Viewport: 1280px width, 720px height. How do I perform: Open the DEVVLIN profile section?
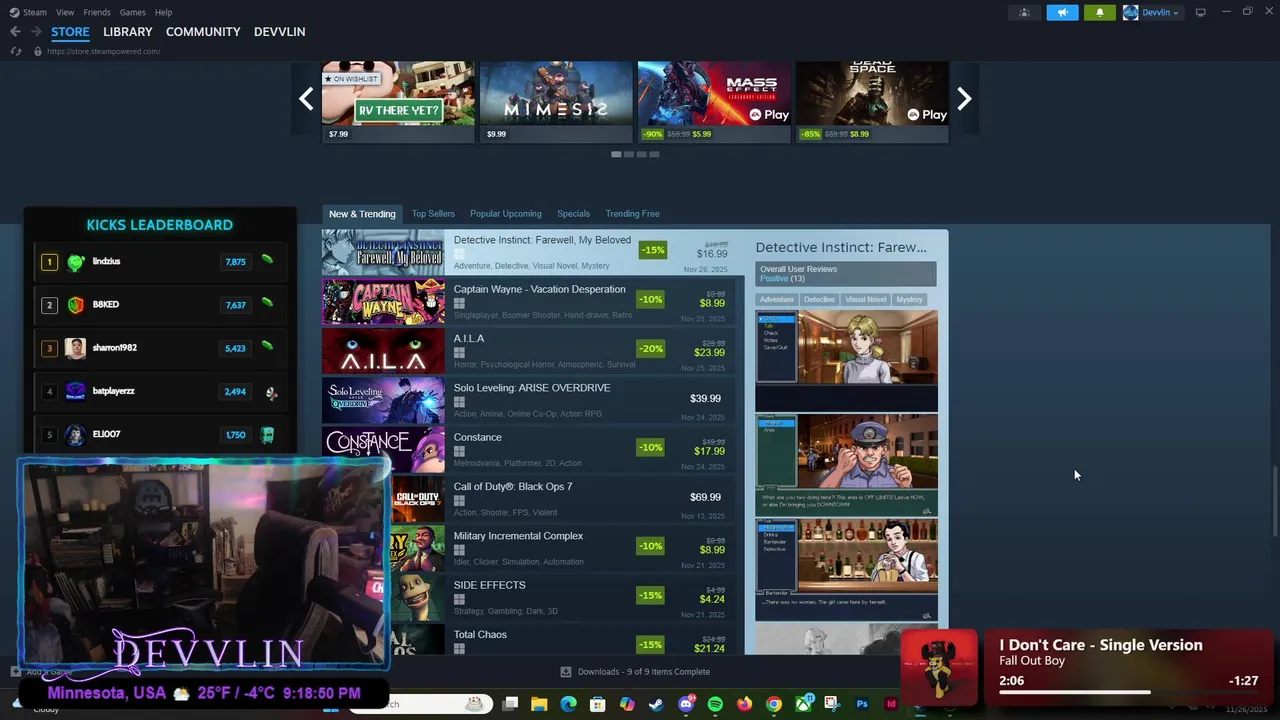point(279,32)
